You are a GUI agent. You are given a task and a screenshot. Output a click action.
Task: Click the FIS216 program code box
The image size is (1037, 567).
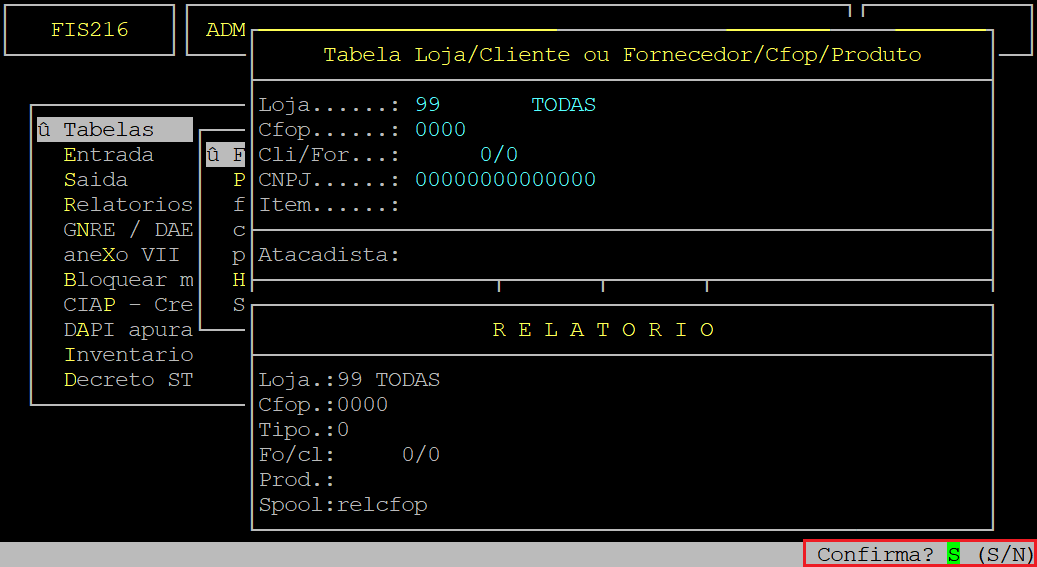[x=89, y=30]
